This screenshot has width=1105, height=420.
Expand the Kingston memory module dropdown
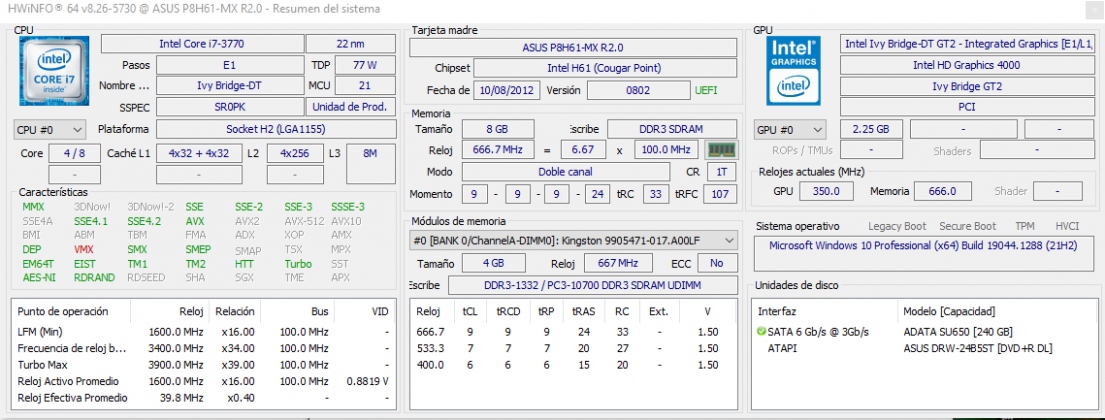(573, 240)
